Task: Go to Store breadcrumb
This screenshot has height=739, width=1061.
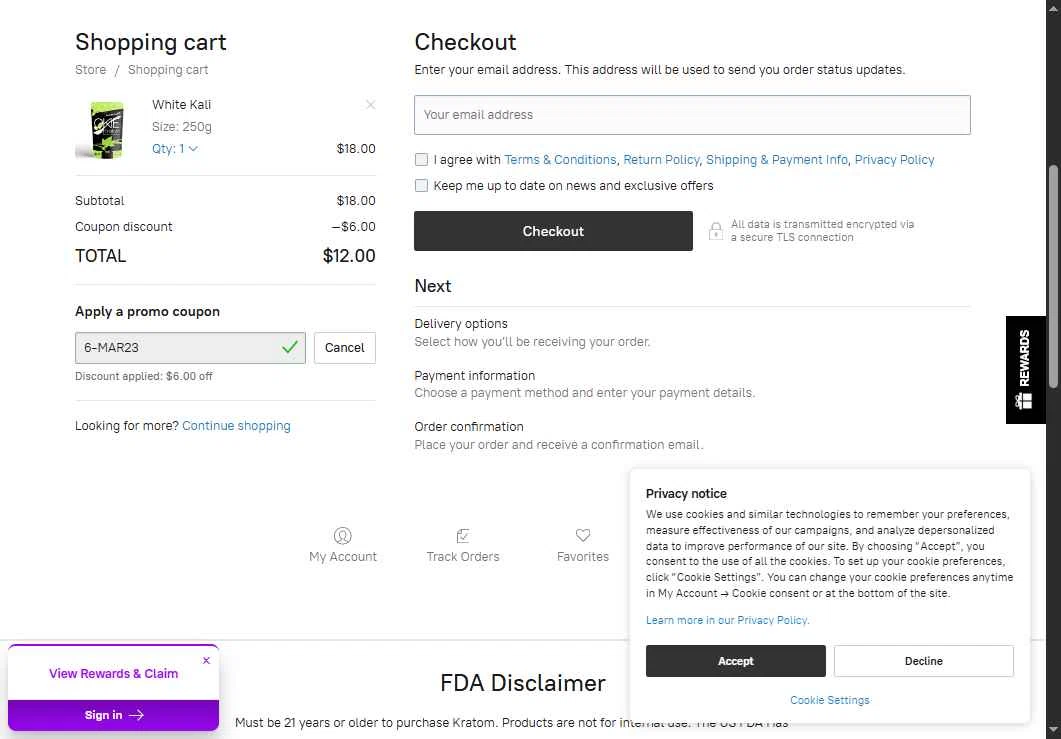Action: click(x=91, y=70)
